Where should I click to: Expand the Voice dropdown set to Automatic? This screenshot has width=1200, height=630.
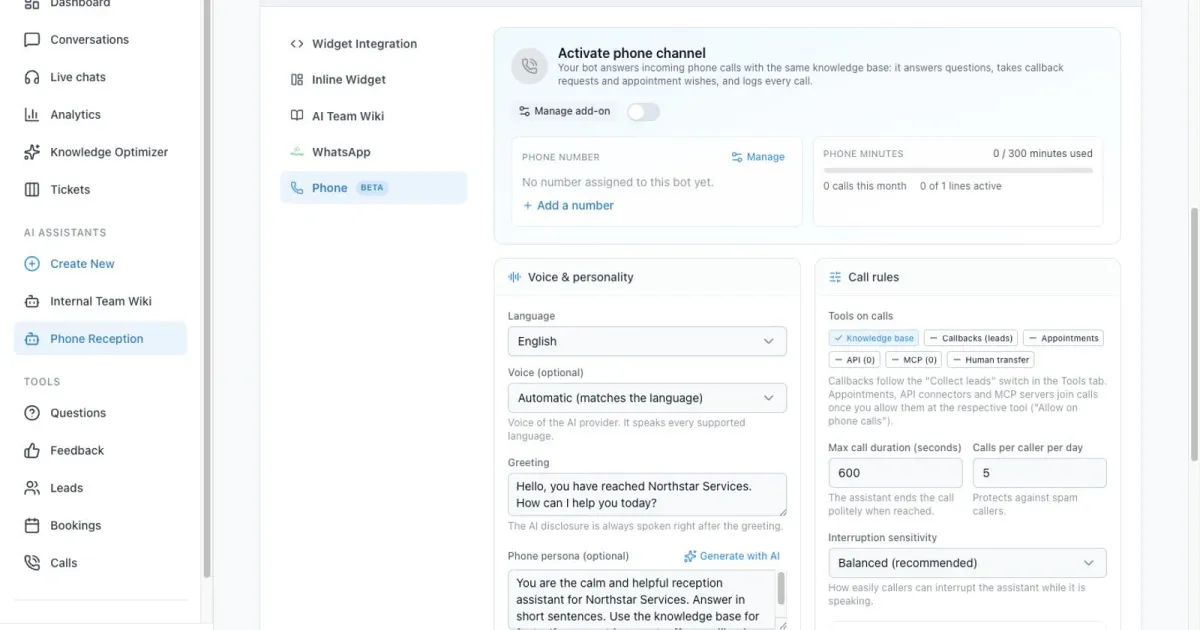pos(647,398)
